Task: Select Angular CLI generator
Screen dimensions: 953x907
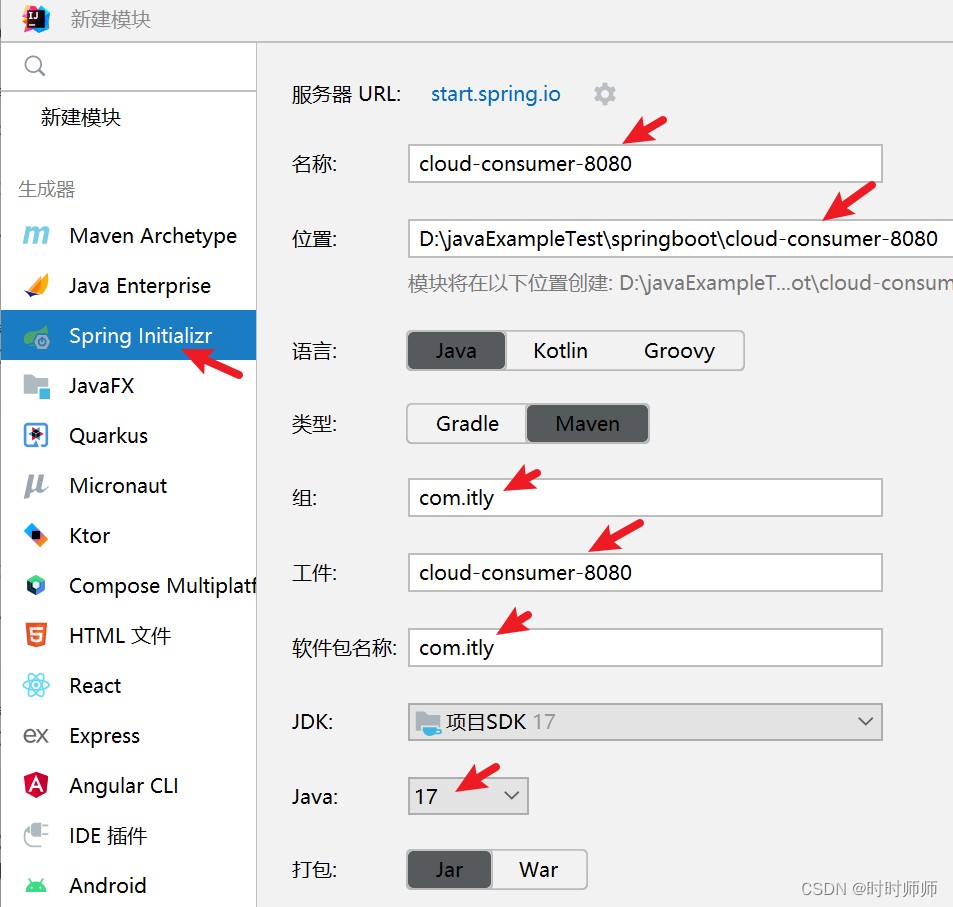Action: tap(129, 785)
